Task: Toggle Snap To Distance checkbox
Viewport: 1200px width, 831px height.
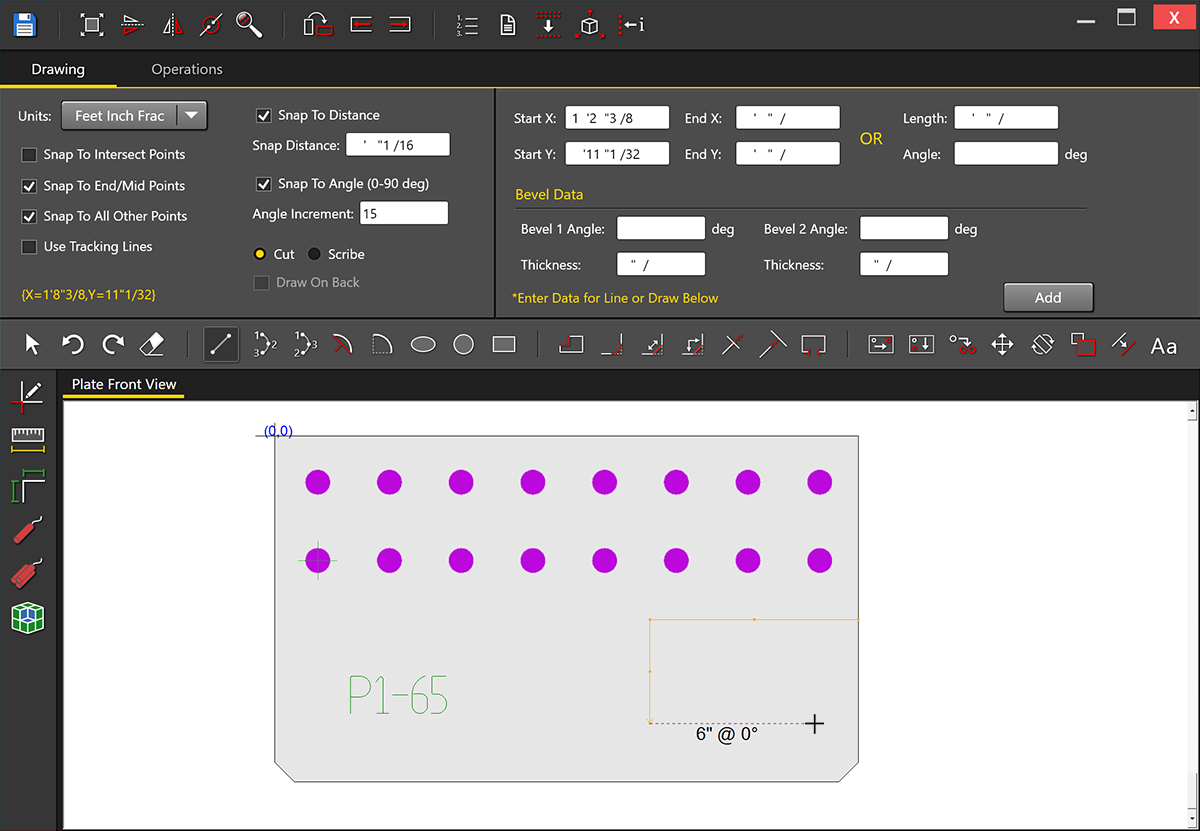Action: pyautogui.click(x=264, y=115)
